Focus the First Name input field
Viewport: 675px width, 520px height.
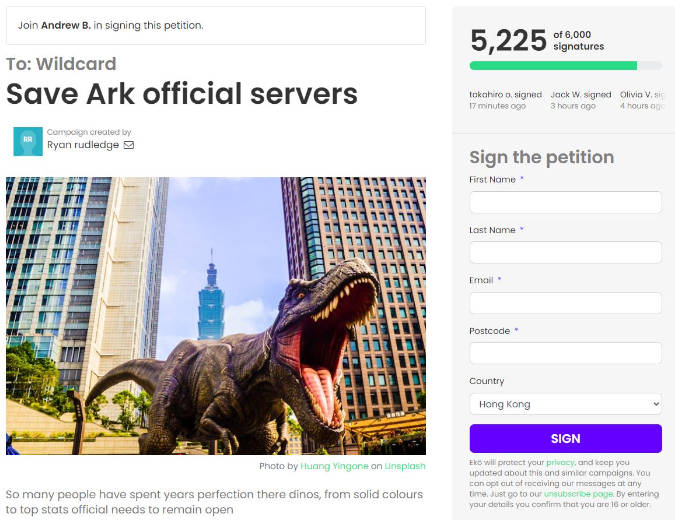565,202
